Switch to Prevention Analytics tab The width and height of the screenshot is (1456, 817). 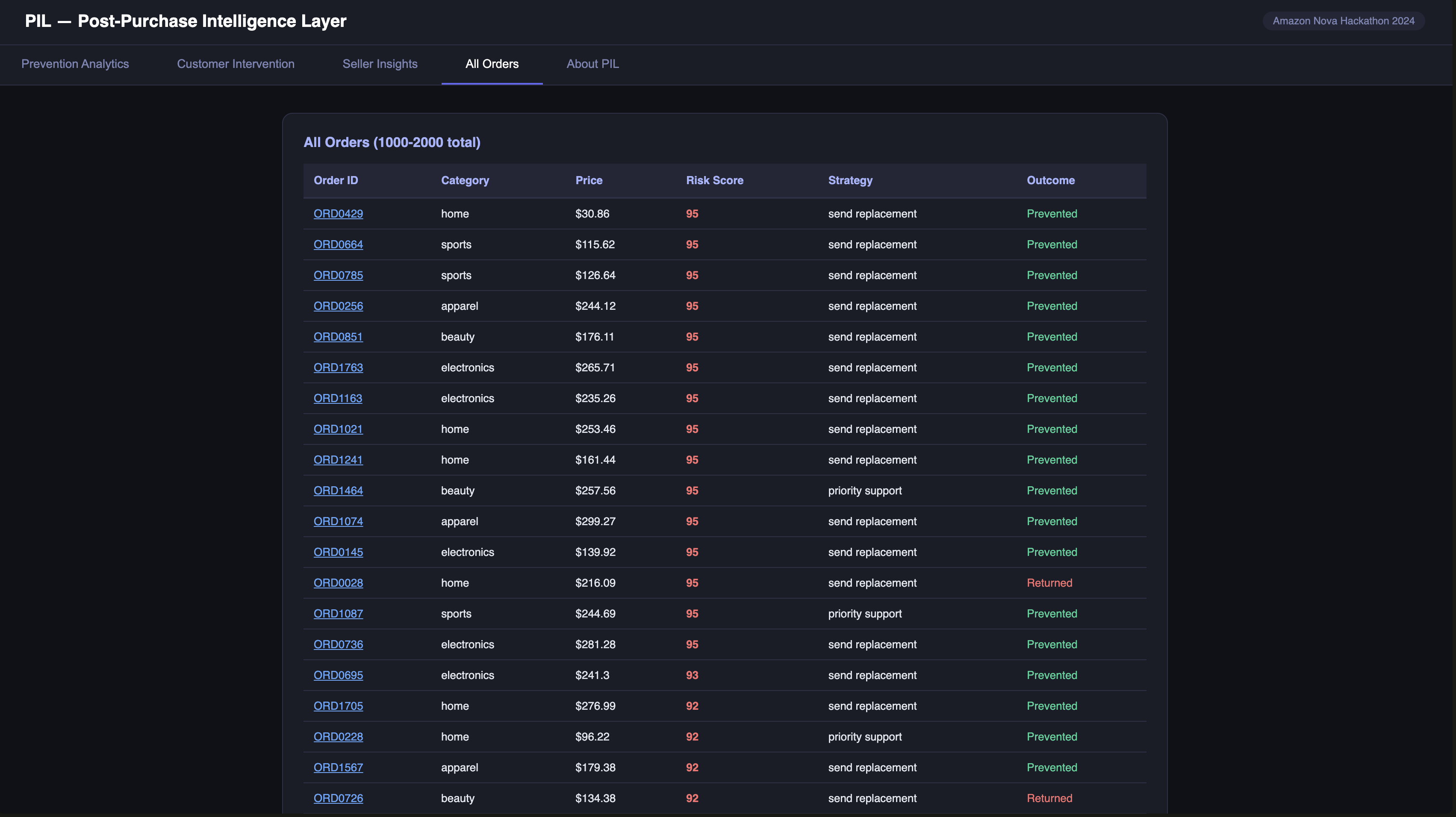point(75,64)
